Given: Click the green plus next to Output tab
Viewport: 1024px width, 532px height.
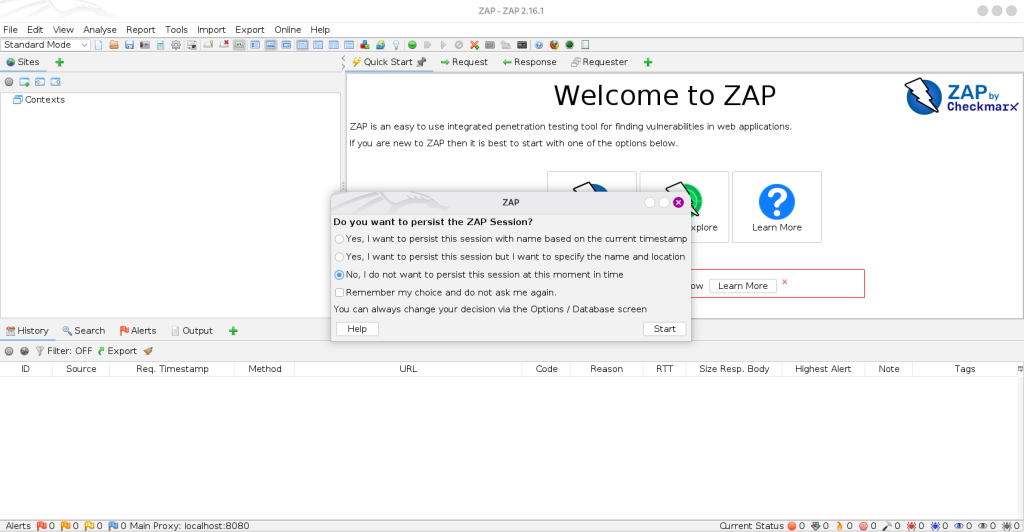Looking at the screenshot, I should (233, 331).
